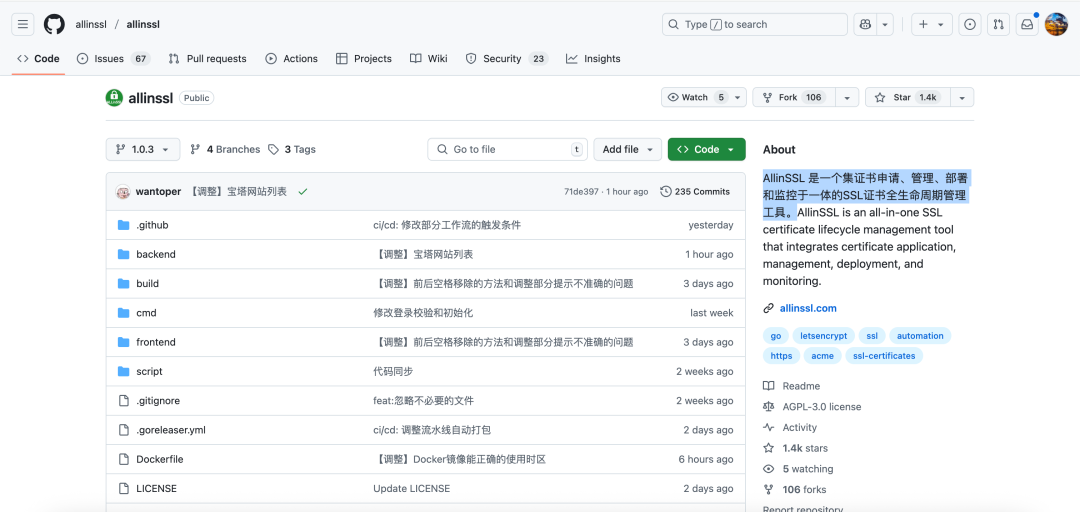Expand the 1.0.3 branch selector dropdown
This screenshot has width=1080, height=512.
(143, 149)
